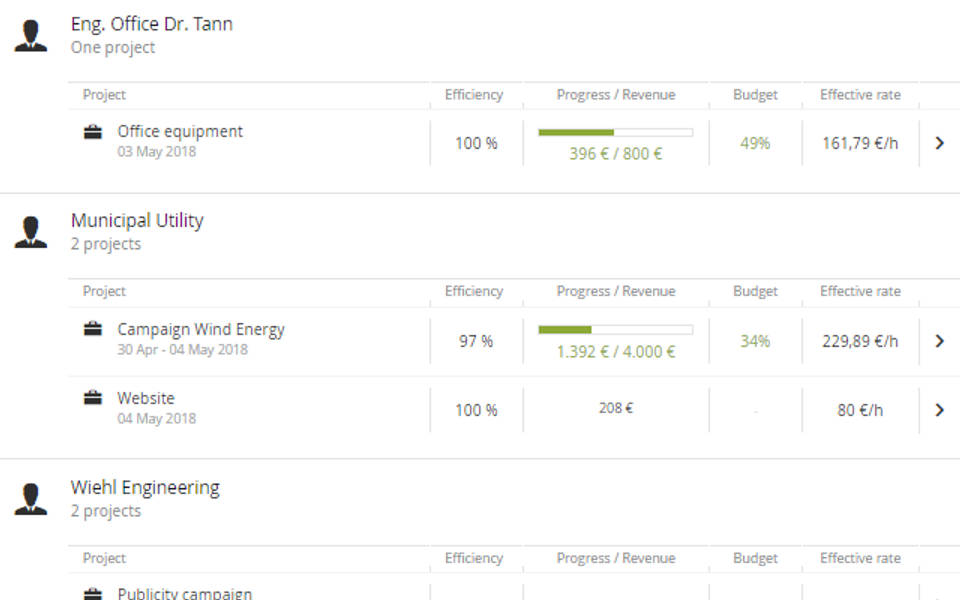960x600 pixels.
Task: Click Efficiency column header under Municipal Utility
Action: (x=474, y=291)
